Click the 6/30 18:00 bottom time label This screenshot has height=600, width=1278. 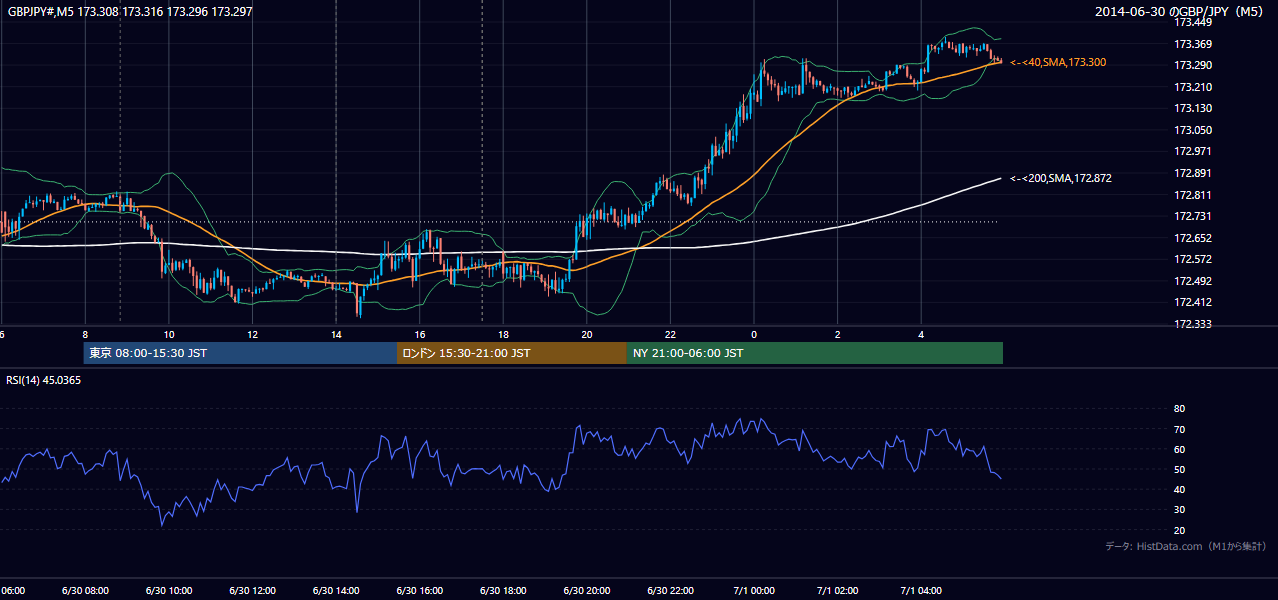(503, 590)
